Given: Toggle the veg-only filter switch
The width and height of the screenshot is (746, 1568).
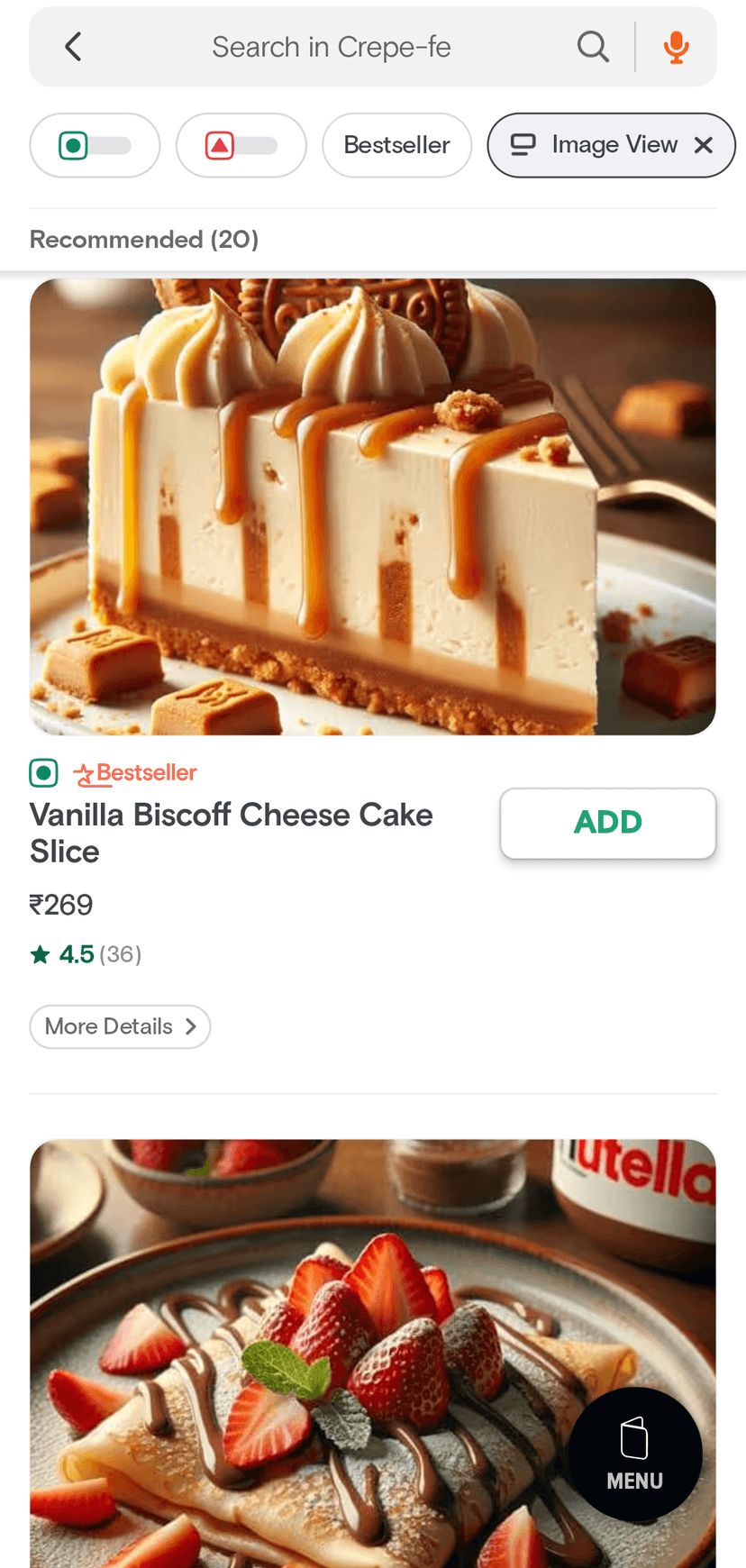Looking at the screenshot, I should point(95,145).
